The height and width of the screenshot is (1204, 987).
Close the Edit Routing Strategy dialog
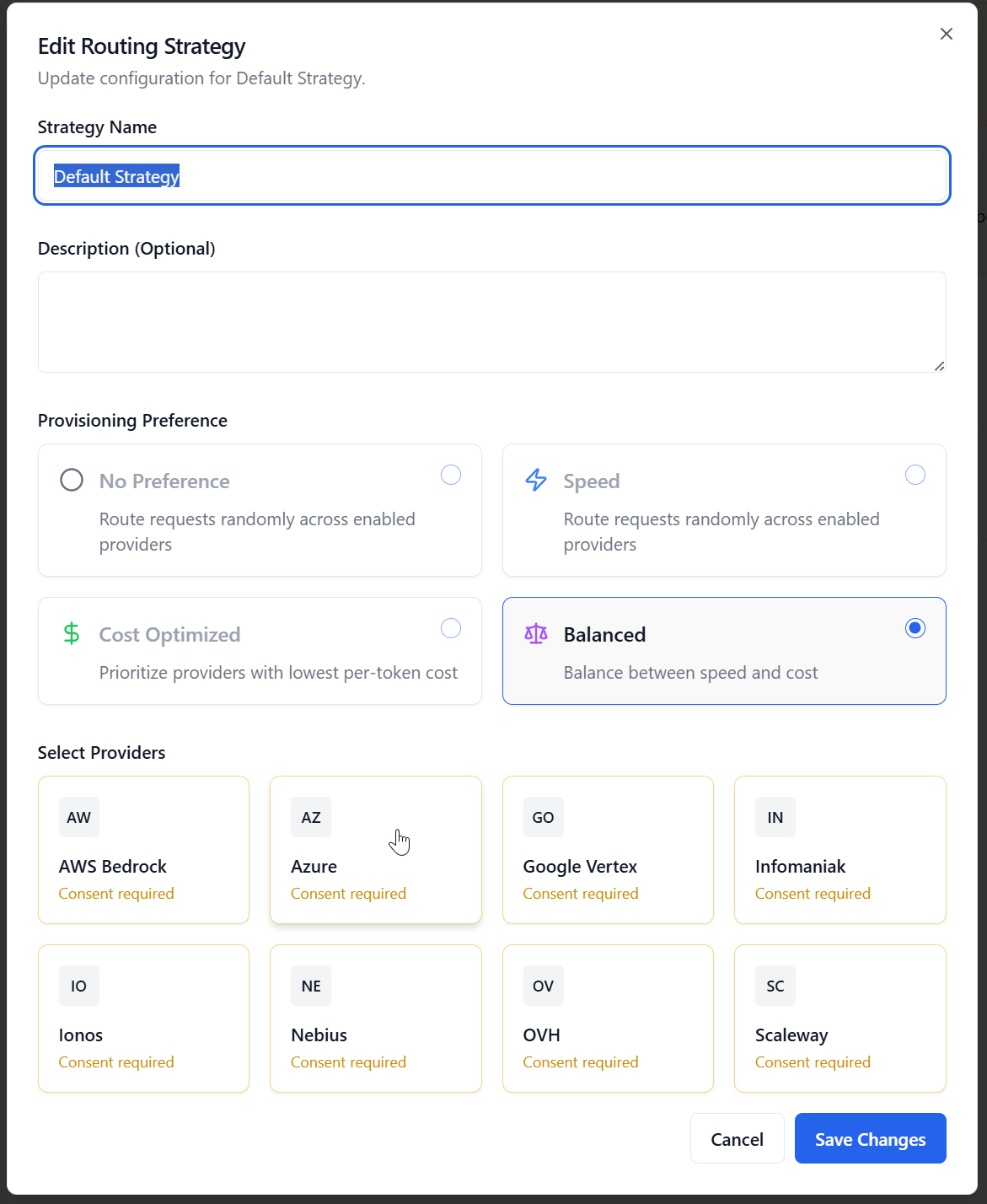coord(947,34)
